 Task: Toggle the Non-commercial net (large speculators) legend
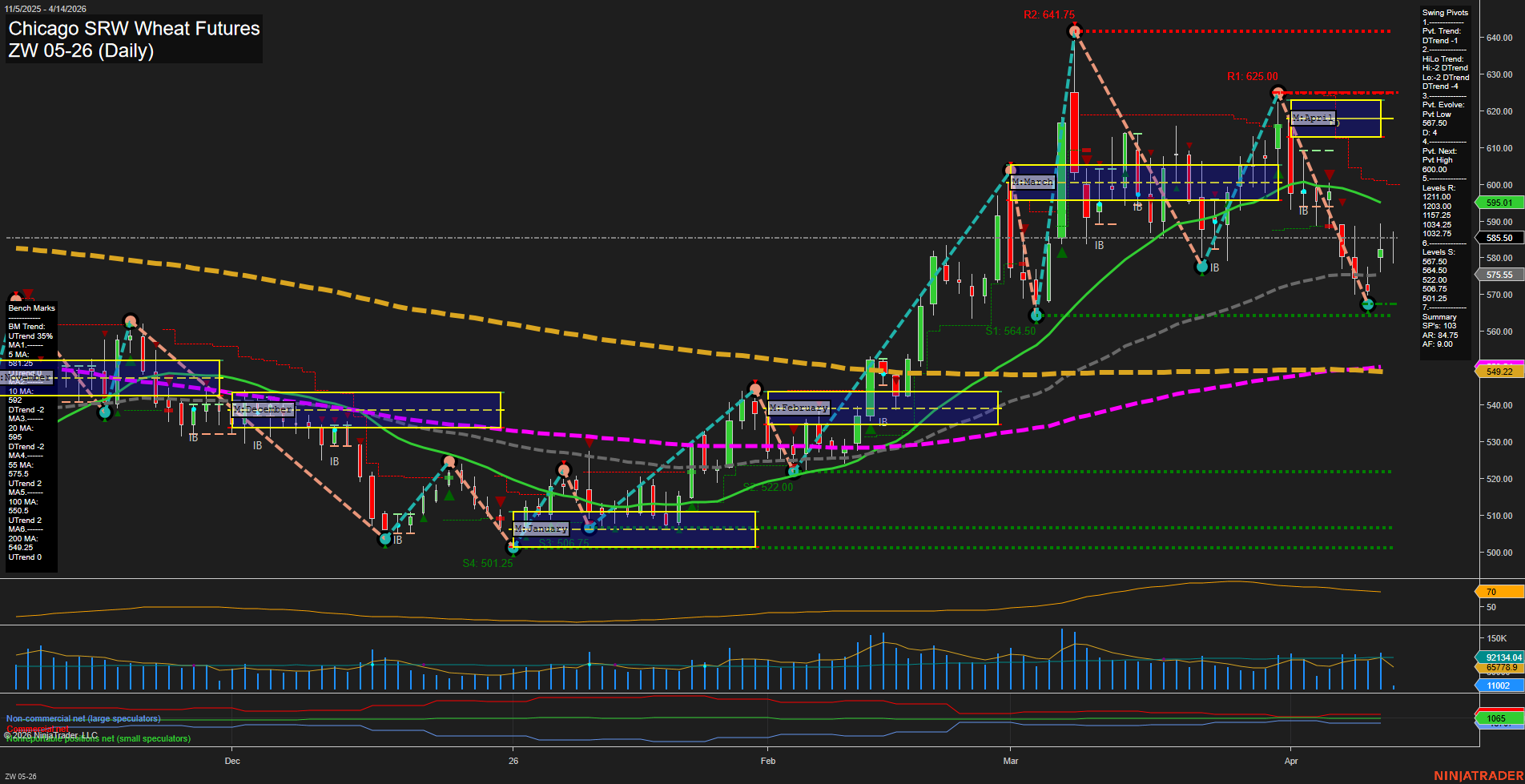point(83,718)
